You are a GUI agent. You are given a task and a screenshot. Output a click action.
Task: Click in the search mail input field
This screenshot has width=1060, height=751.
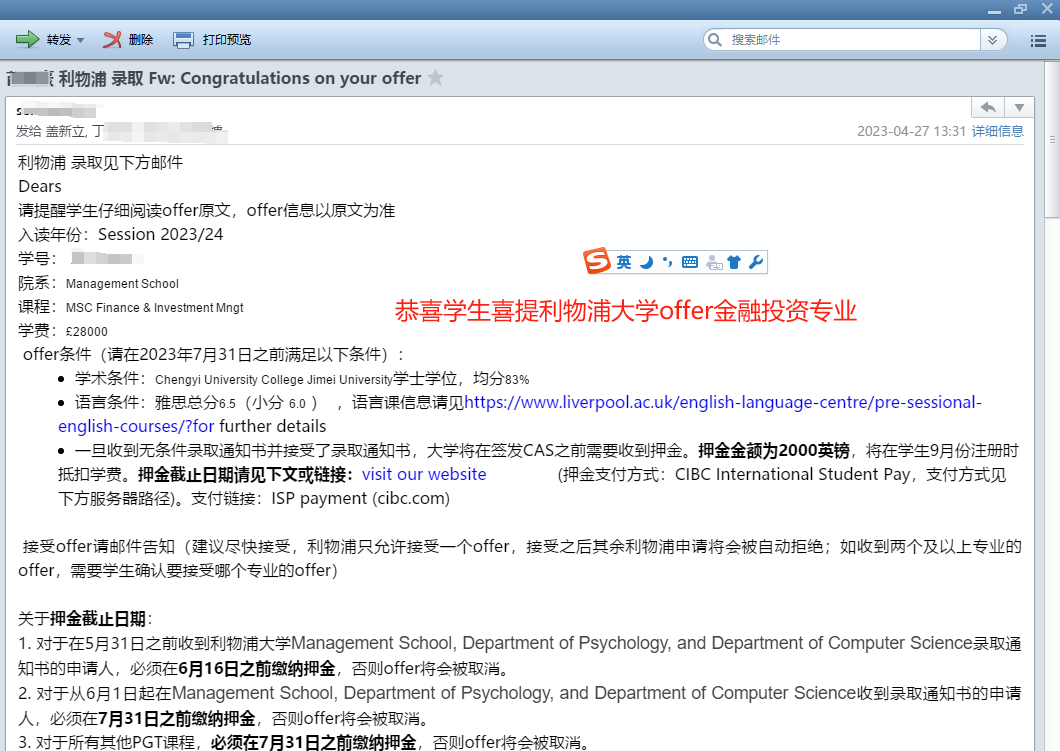(850, 40)
